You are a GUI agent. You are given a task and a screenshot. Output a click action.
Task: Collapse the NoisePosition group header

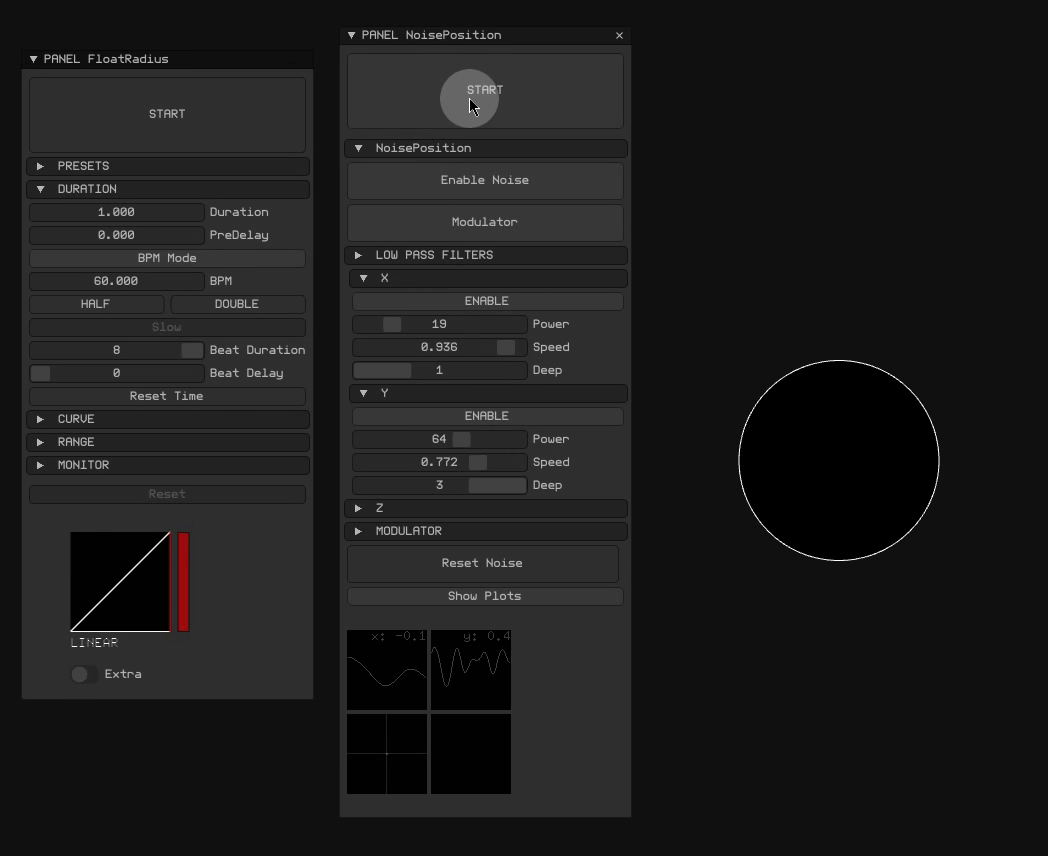[486, 148]
